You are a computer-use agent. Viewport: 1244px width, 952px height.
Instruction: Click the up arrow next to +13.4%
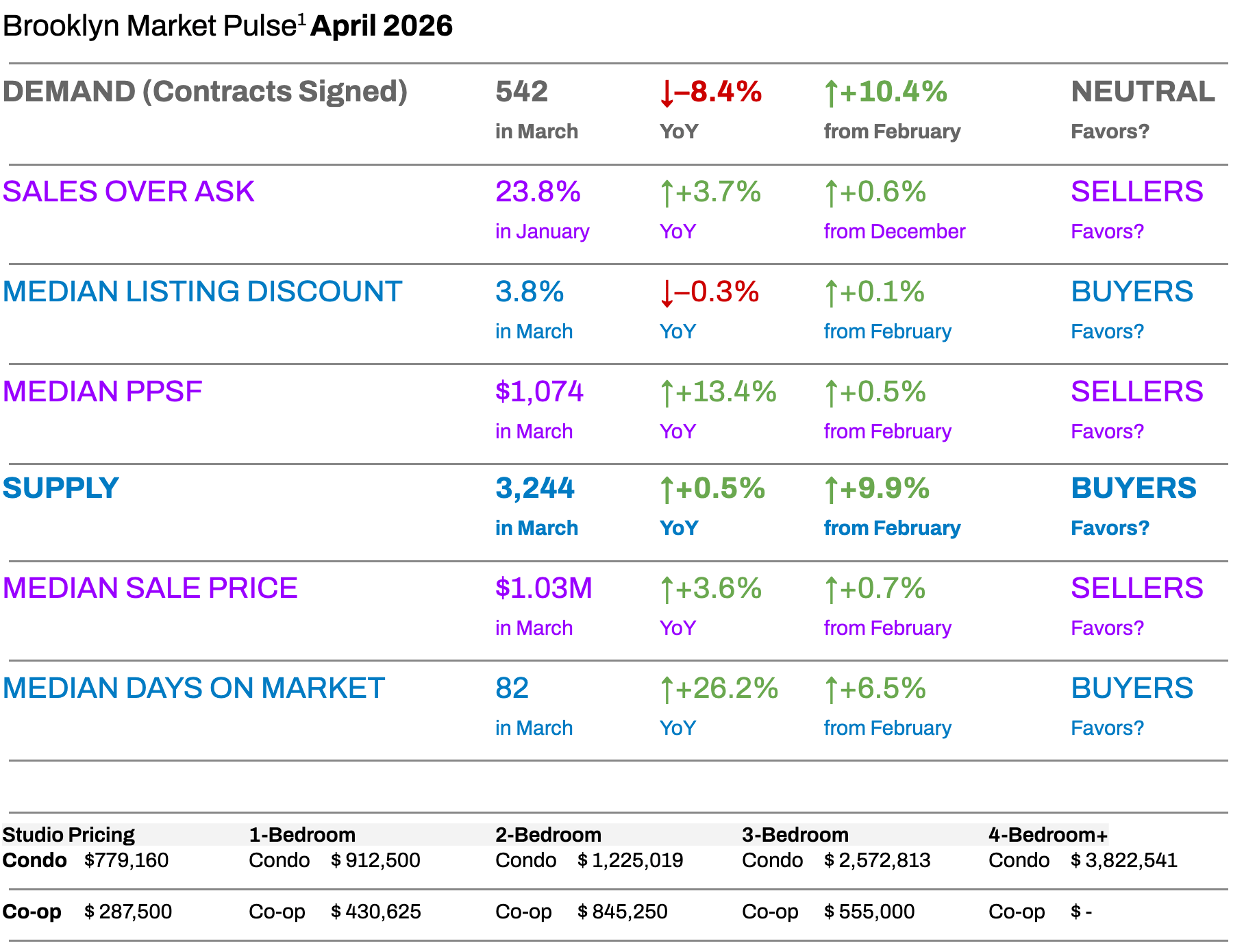pos(667,394)
